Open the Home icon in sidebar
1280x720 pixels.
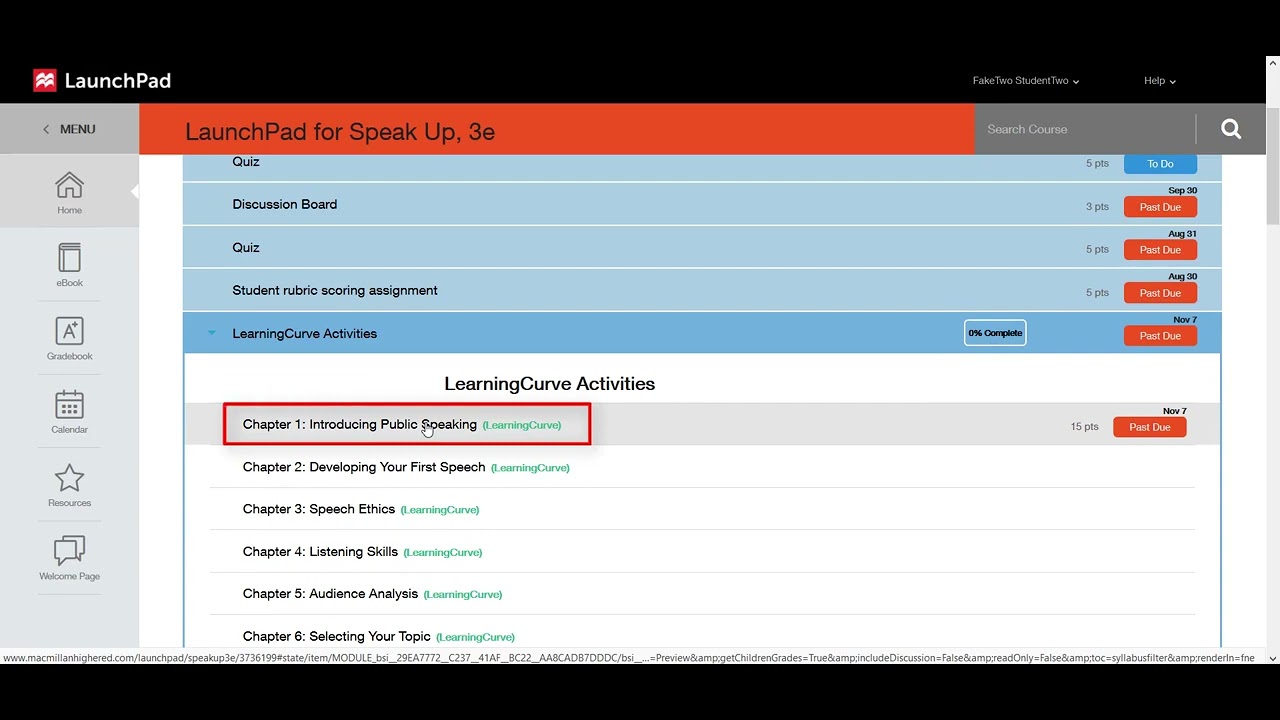coord(69,186)
